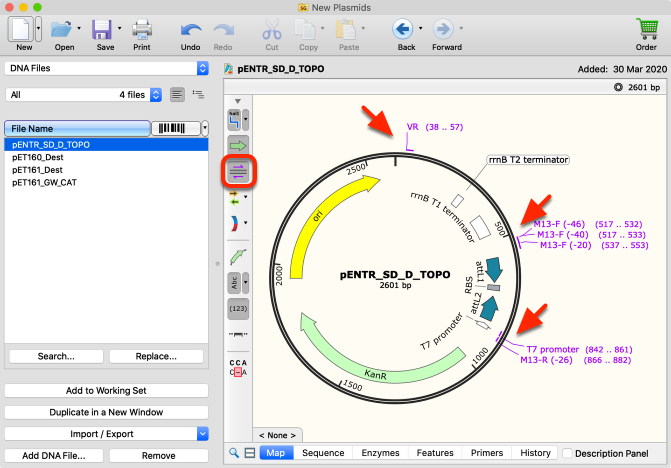Enable the Description Panel checkbox
Image resolution: width=671 pixels, height=468 pixels.
[x=567, y=453]
